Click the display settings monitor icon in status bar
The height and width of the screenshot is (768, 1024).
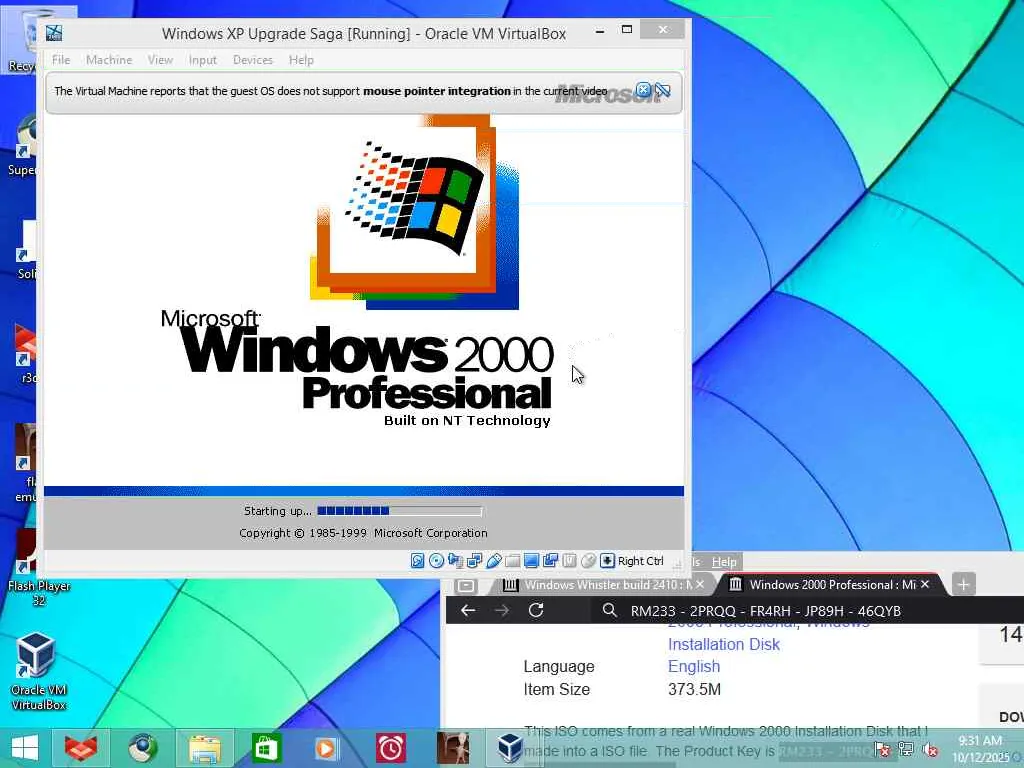click(532, 560)
